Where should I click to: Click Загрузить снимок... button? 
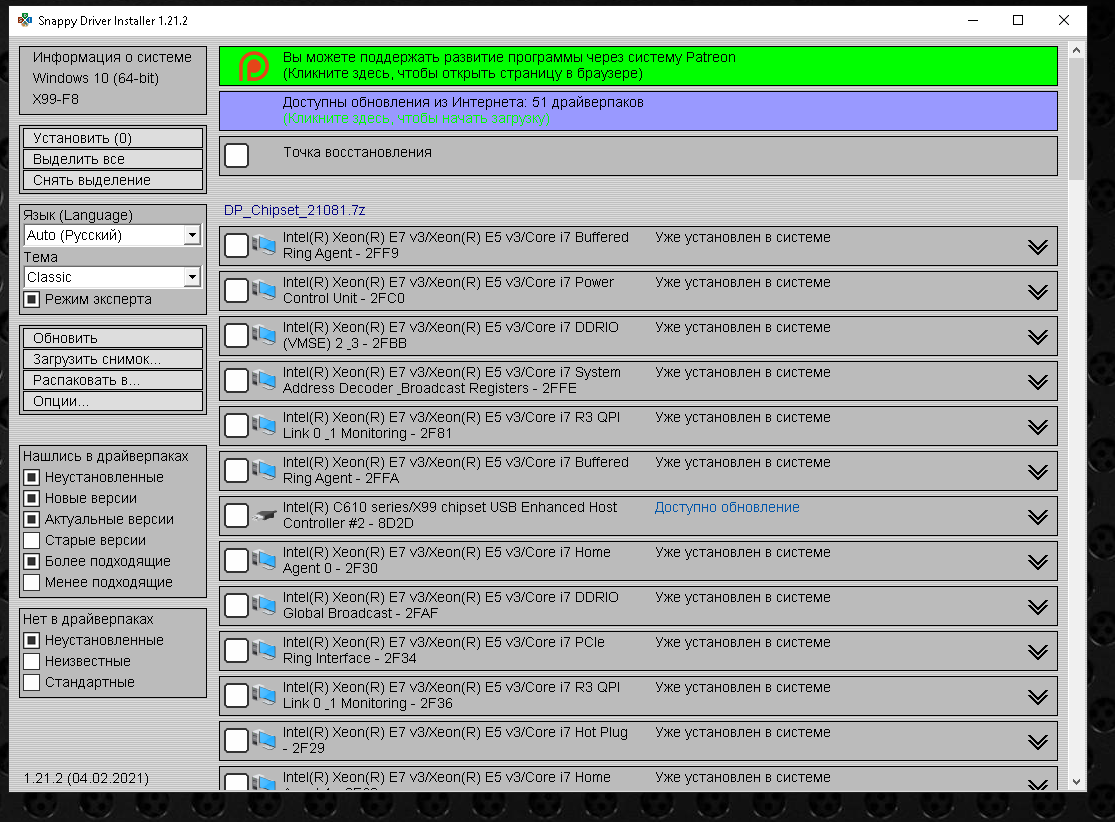pyautogui.click(x=113, y=359)
